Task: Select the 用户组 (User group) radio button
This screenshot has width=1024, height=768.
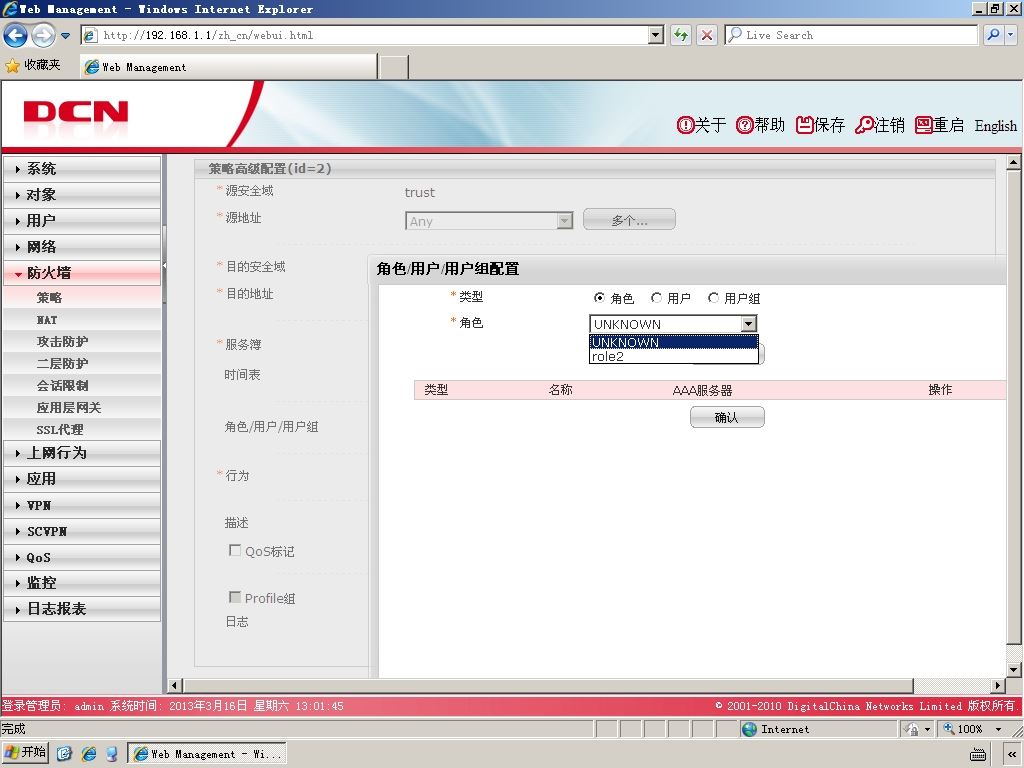Action: pyautogui.click(x=713, y=298)
